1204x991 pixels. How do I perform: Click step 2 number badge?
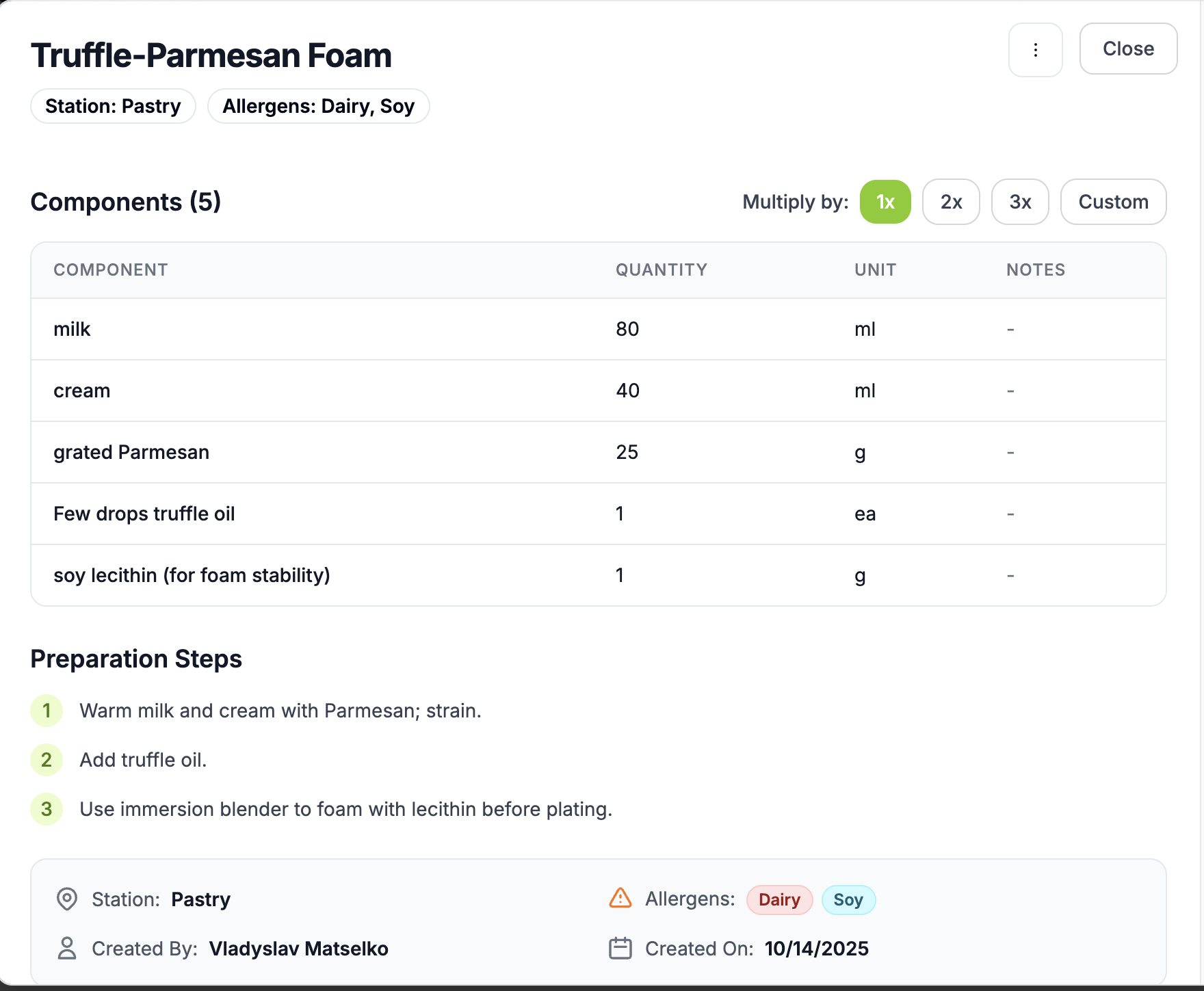(x=47, y=760)
